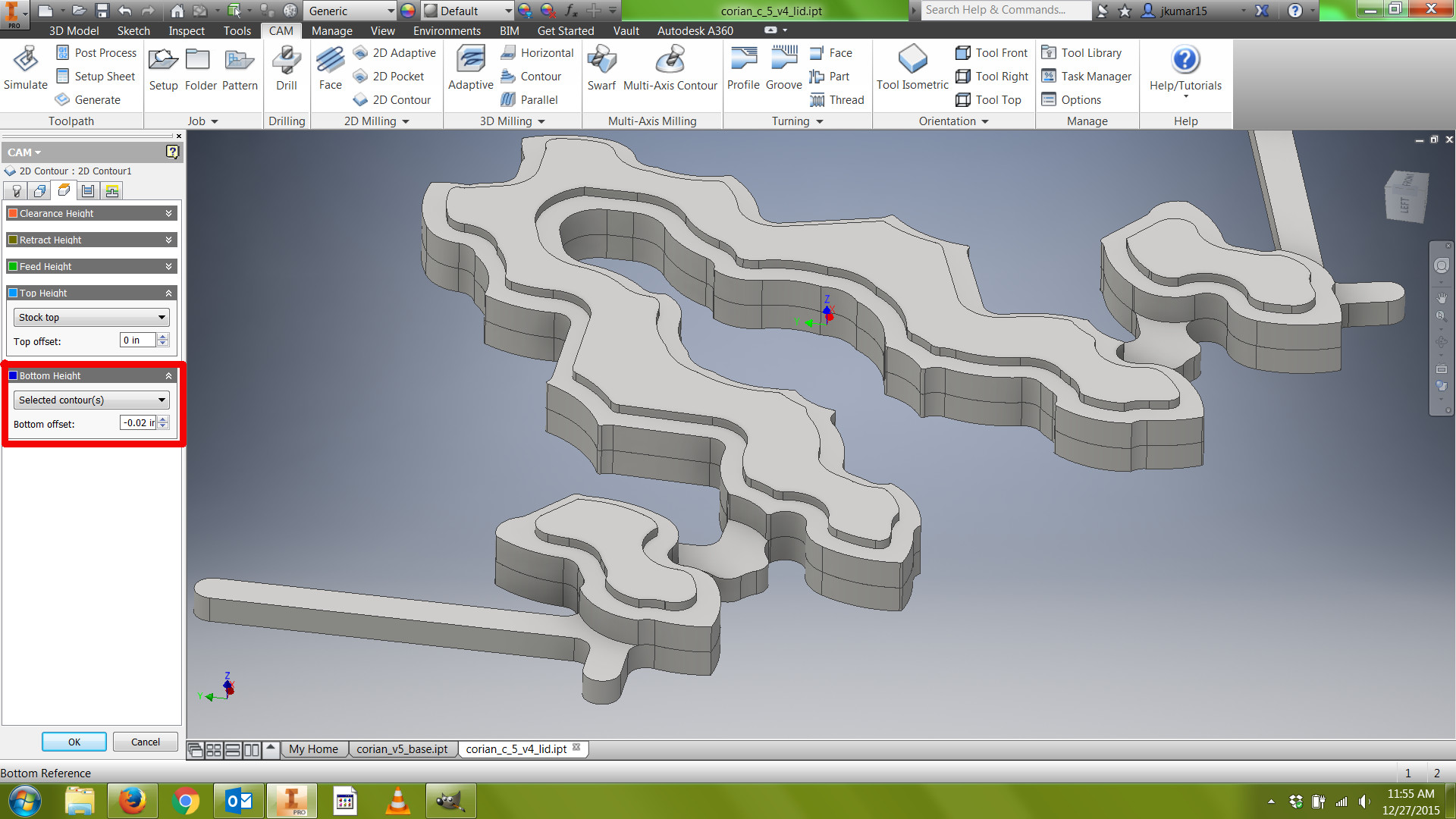Open the Environments ribbon tab
The image size is (1456, 819).
[447, 31]
